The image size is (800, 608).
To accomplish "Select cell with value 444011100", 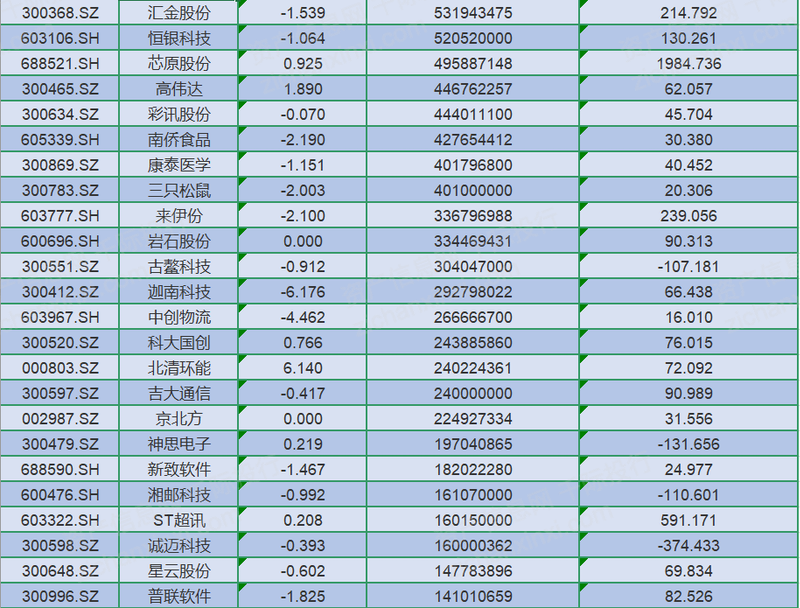I will click(x=474, y=114).
